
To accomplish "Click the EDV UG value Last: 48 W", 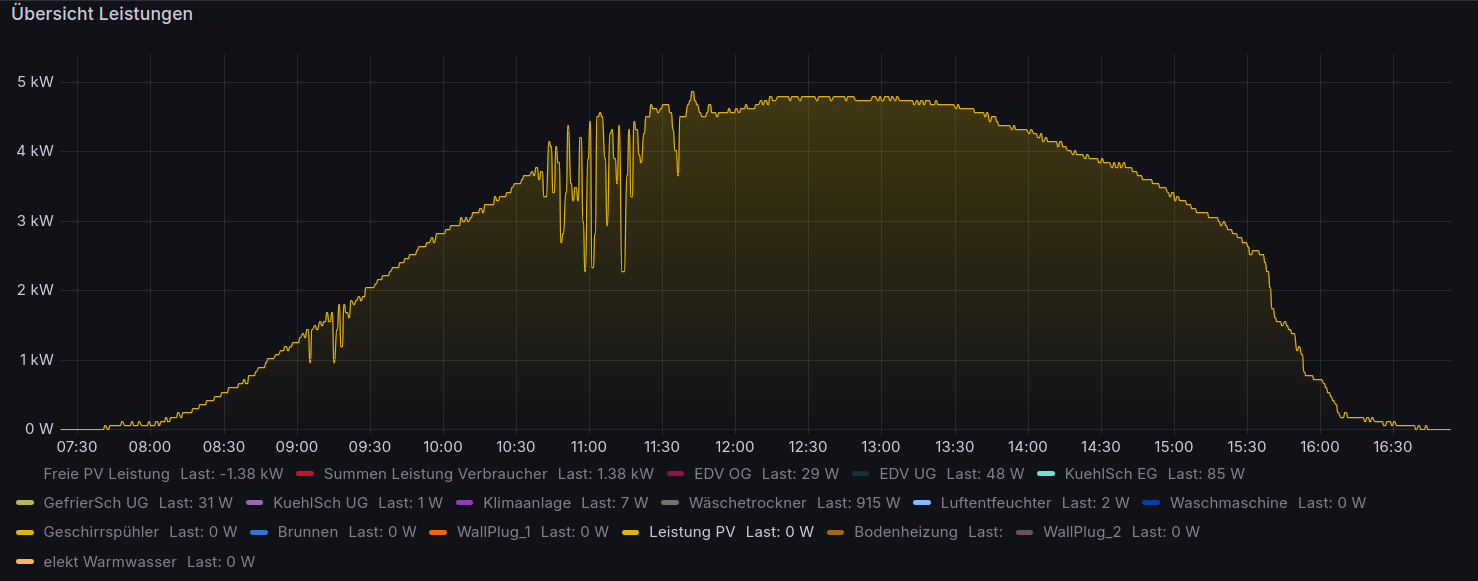I will tap(985, 473).
